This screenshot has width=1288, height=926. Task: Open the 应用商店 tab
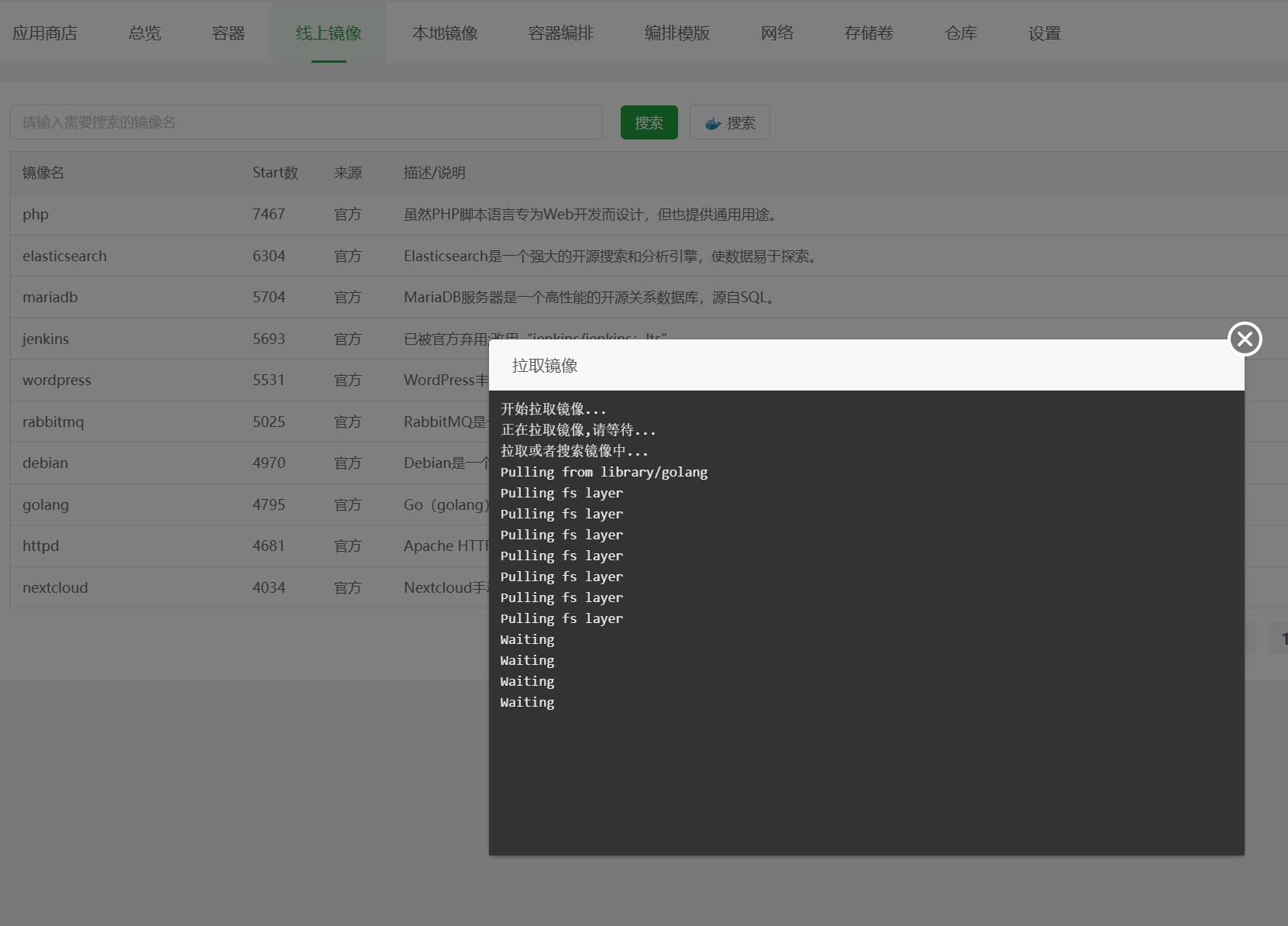(x=45, y=33)
